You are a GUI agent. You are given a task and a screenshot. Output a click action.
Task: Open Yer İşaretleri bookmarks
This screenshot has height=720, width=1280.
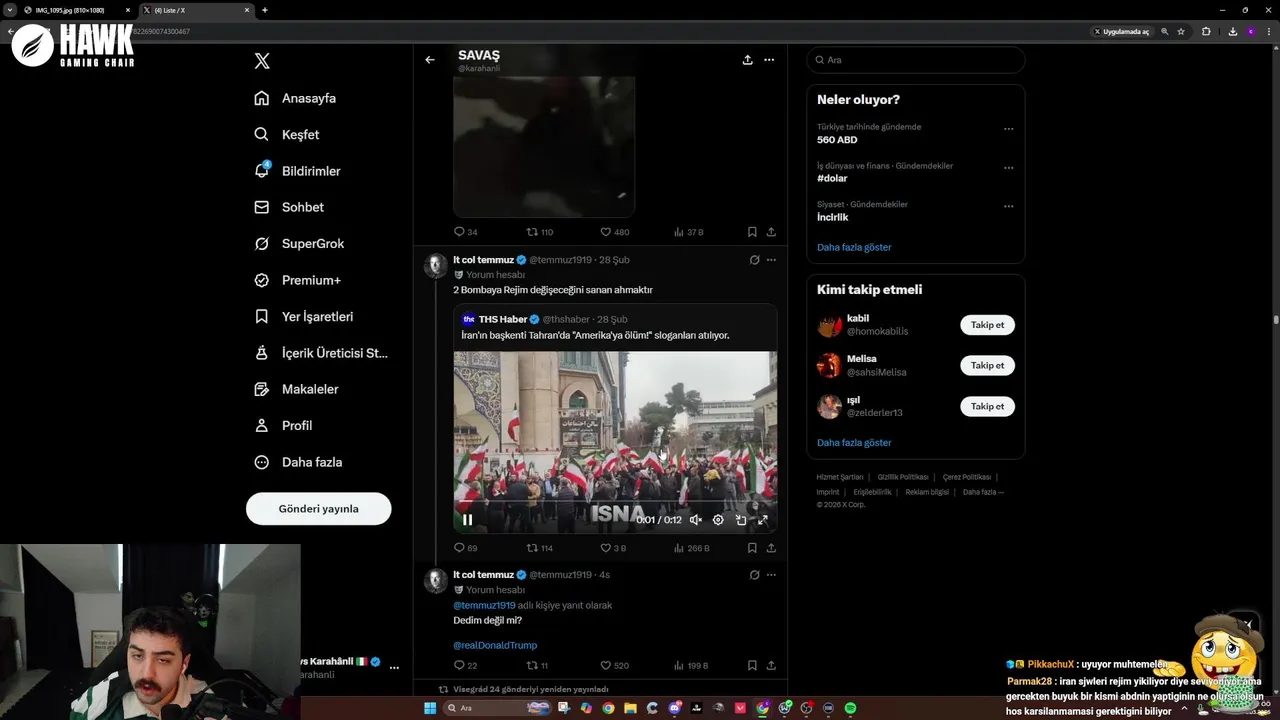point(303,316)
